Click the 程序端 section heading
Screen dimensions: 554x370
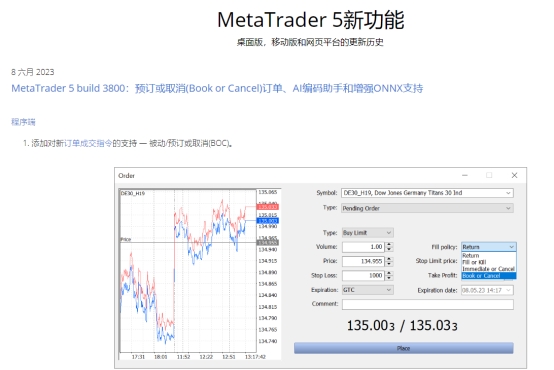[23, 122]
